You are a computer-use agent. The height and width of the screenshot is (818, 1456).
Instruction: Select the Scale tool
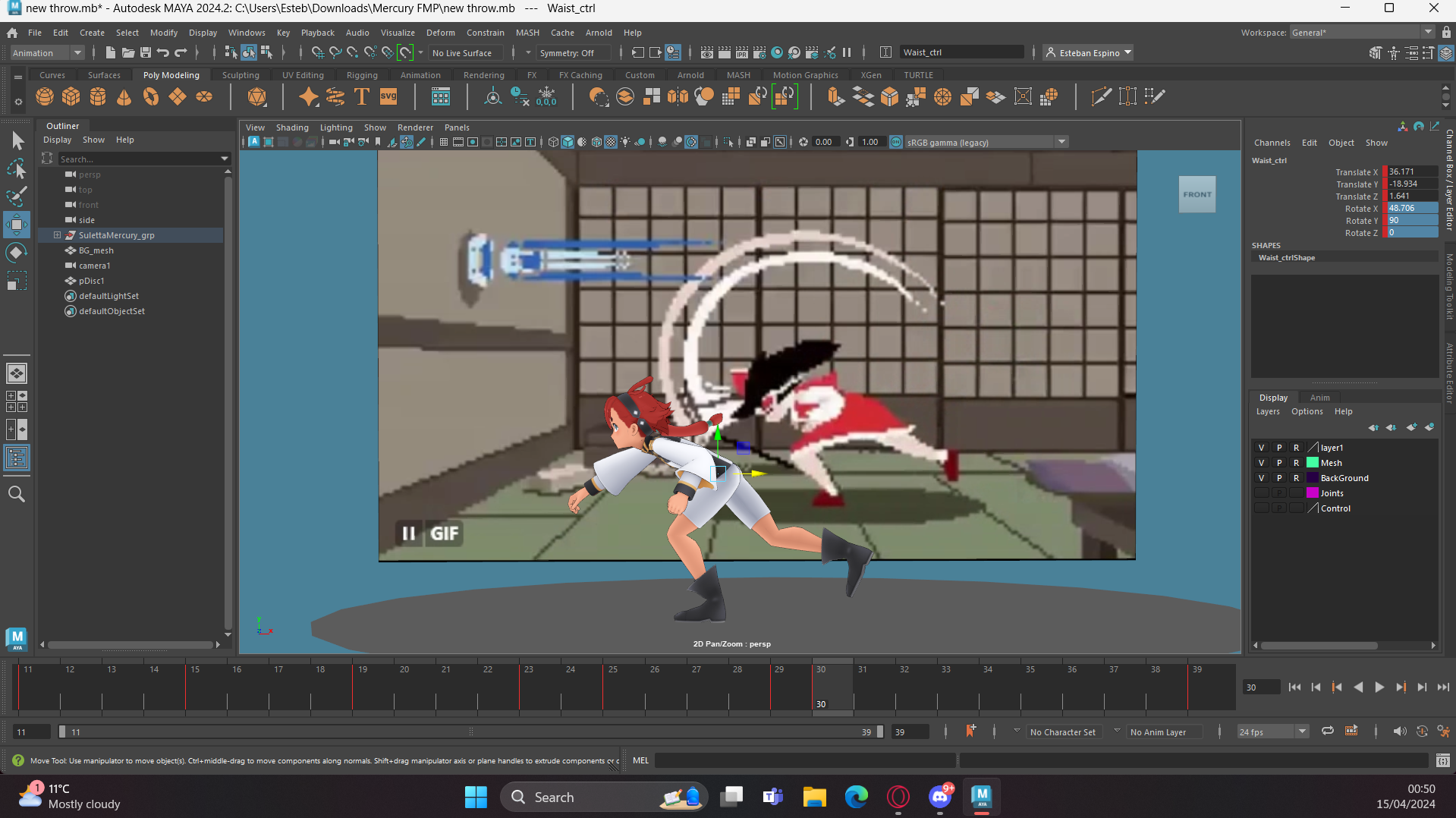coord(17,281)
